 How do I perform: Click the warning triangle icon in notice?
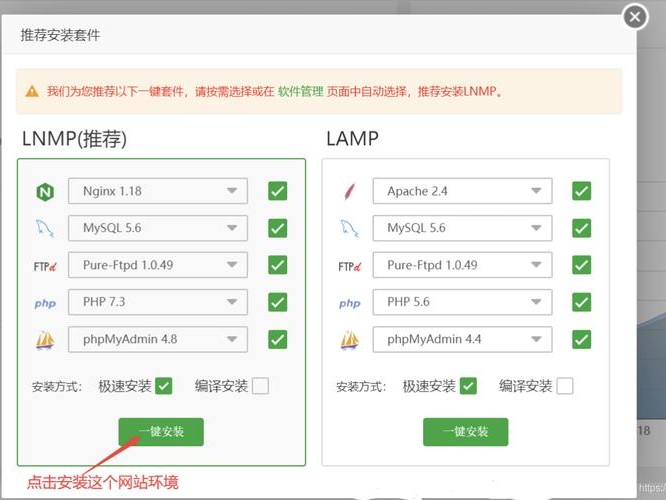[x=32, y=91]
